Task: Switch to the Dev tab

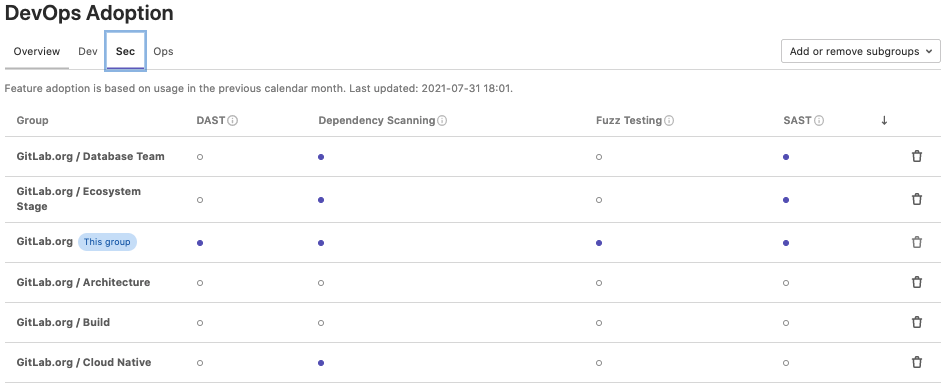Action: tap(88, 51)
